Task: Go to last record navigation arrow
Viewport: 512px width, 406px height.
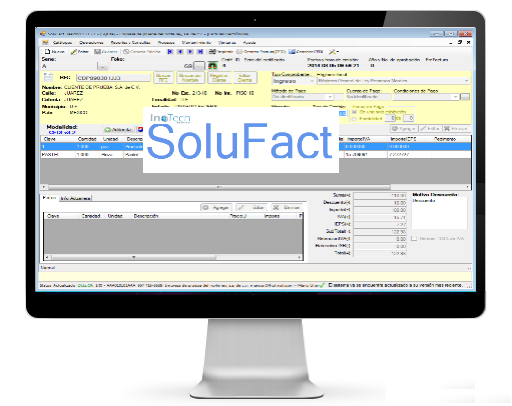Action: point(200,52)
